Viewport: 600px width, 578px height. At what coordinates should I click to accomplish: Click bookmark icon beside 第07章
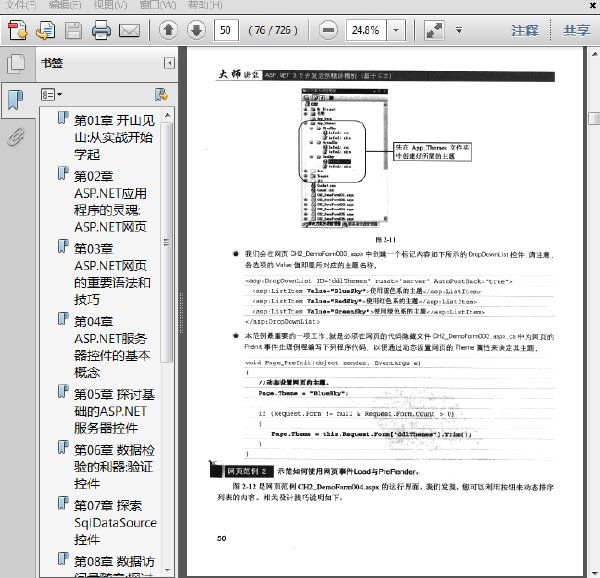click(x=63, y=503)
